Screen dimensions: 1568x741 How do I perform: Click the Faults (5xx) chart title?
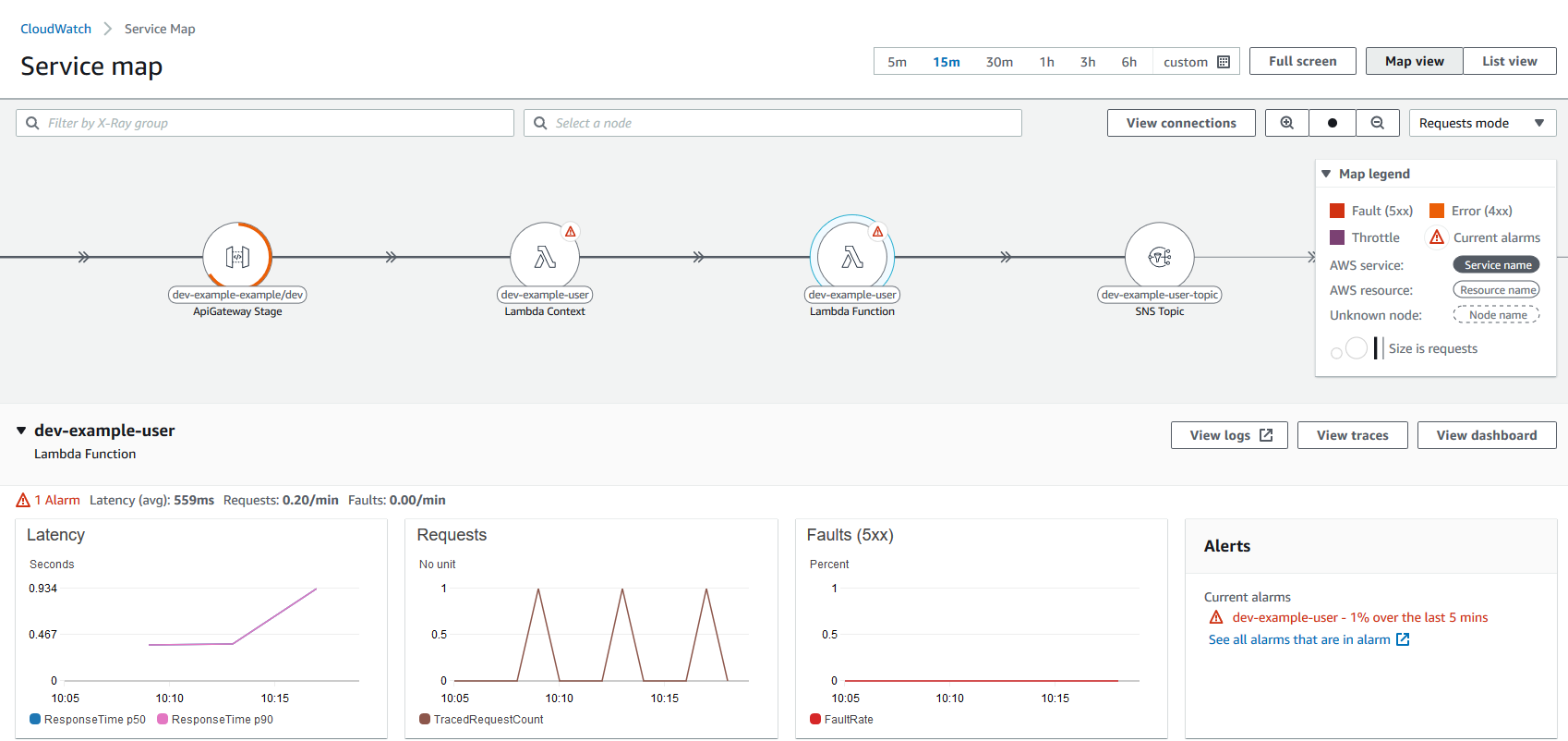pyautogui.click(x=850, y=535)
